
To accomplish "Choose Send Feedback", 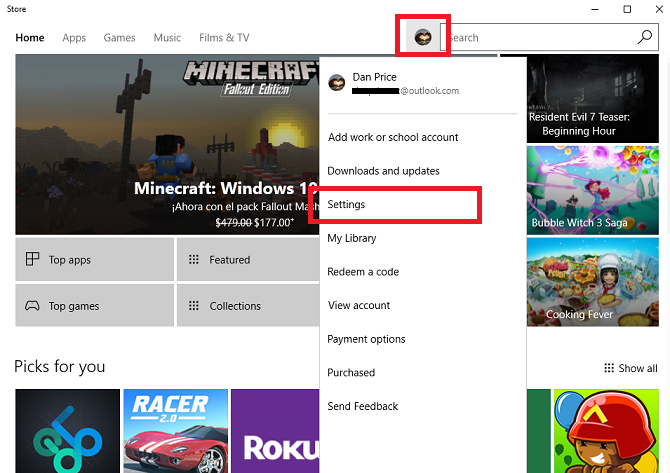I will 362,406.
